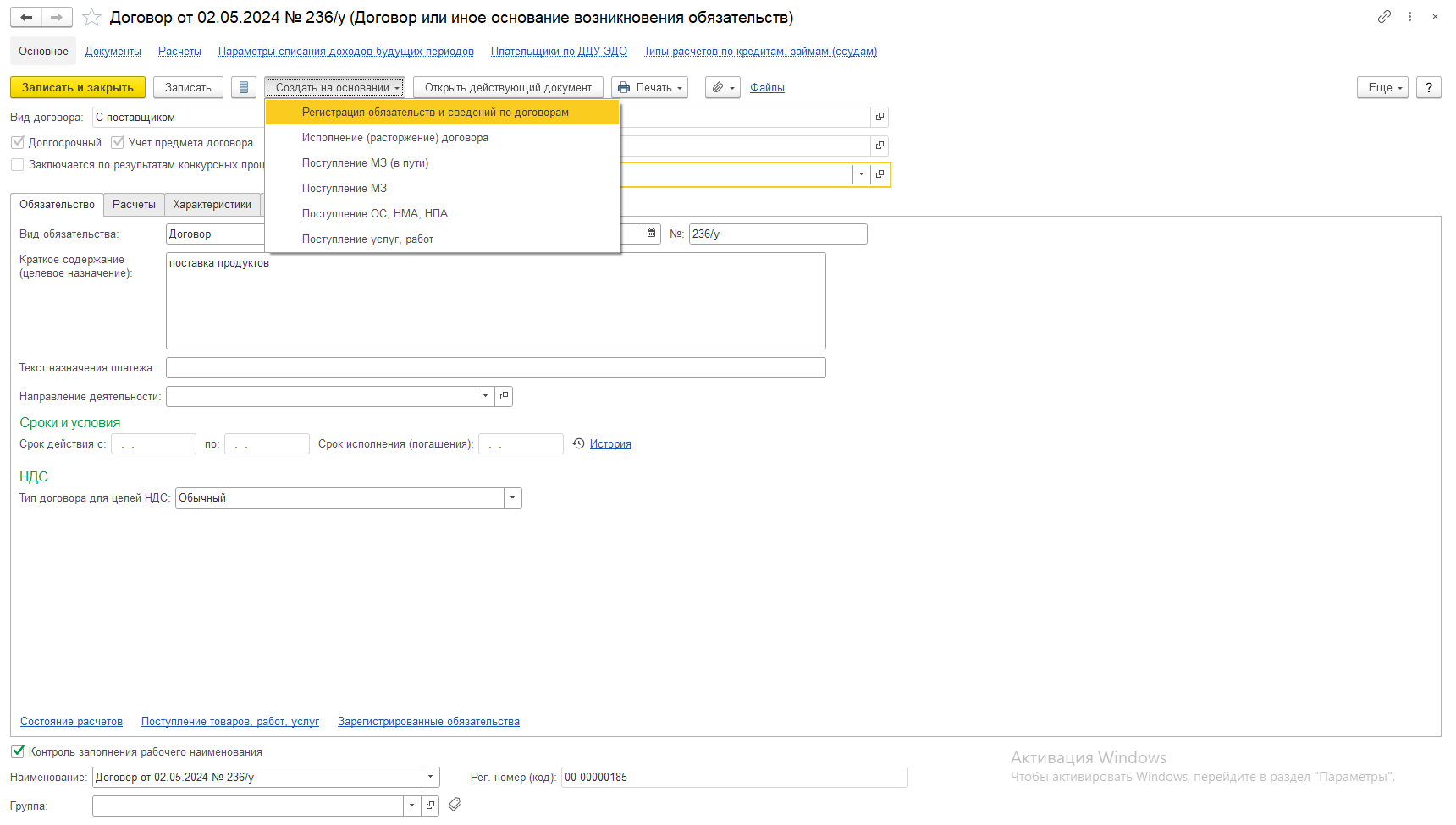Click the Вид договора field with С поставщиком

tap(179, 117)
